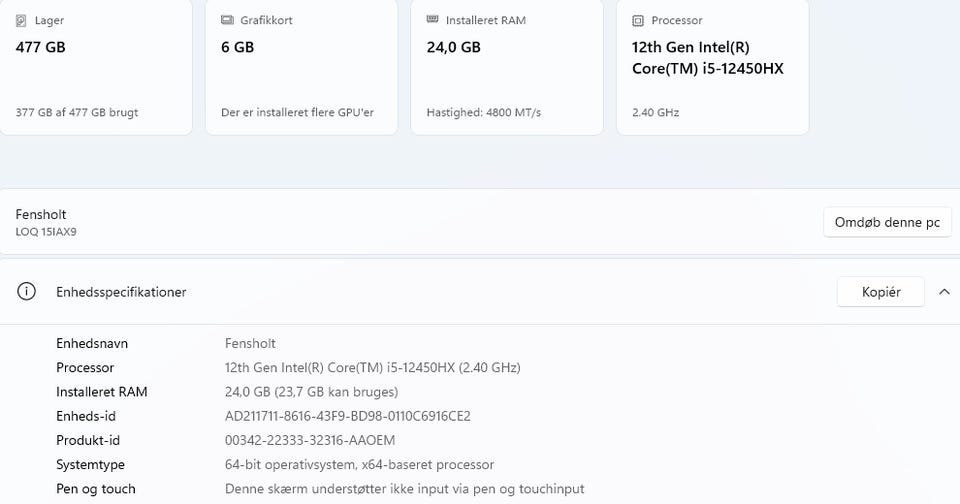The width and height of the screenshot is (960, 504).
Task: Click the Lager storage drive icon
Action: pyautogui.click(x=22, y=20)
